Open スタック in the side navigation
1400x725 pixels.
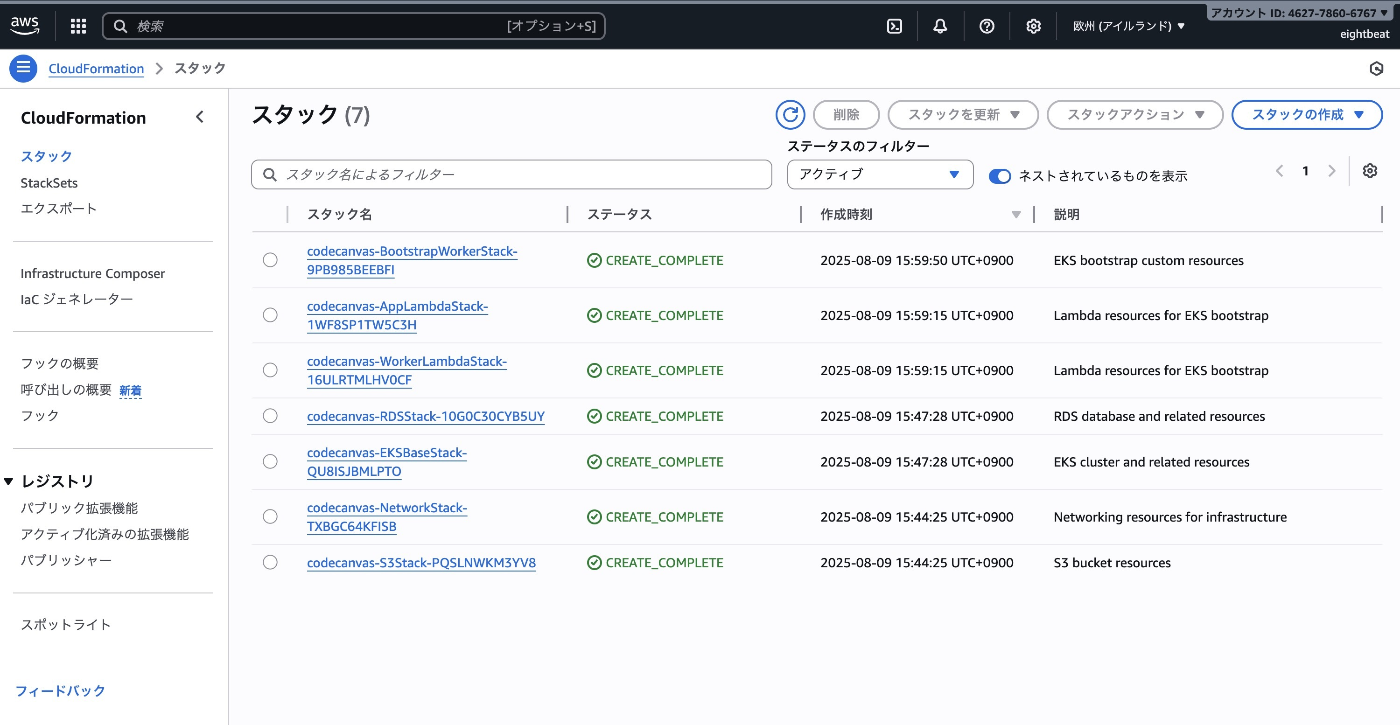point(46,156)
